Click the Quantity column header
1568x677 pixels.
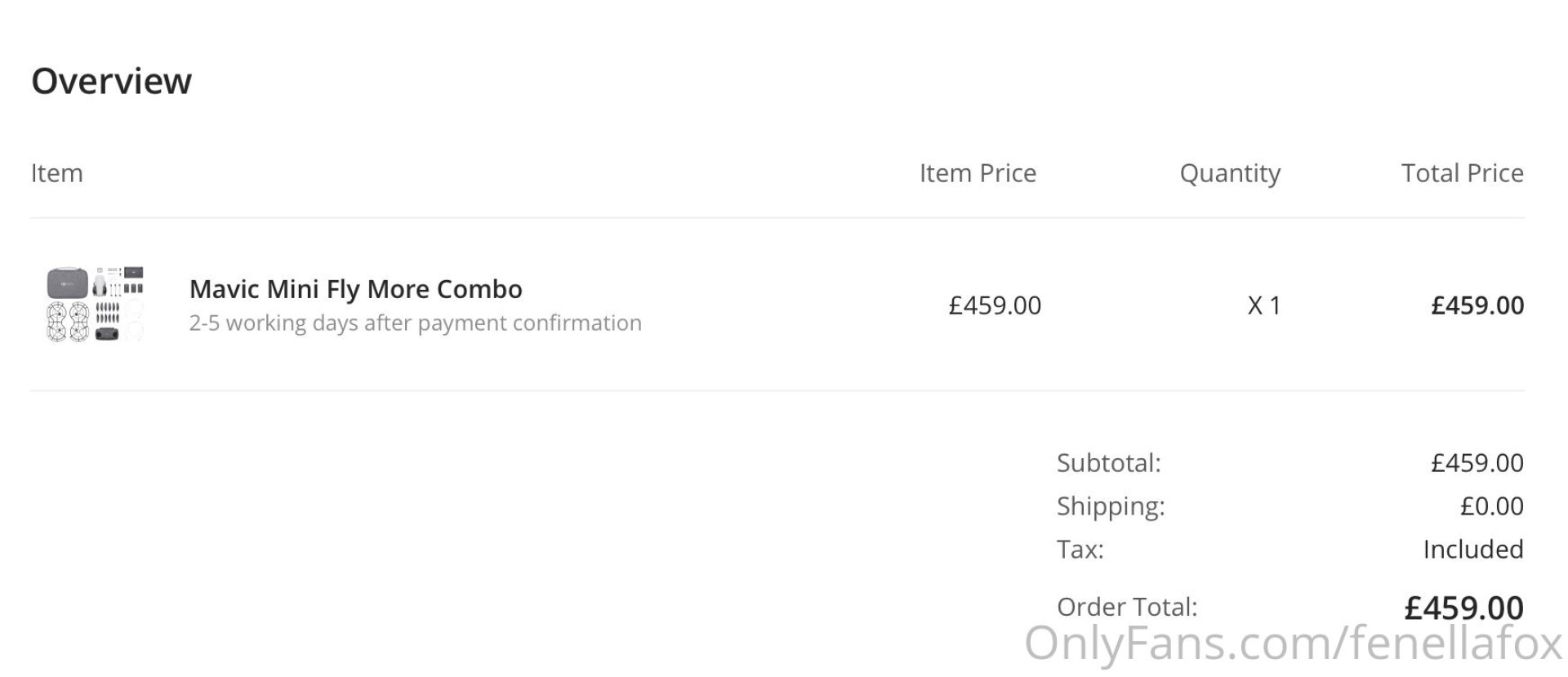[x=1230, y=173]
